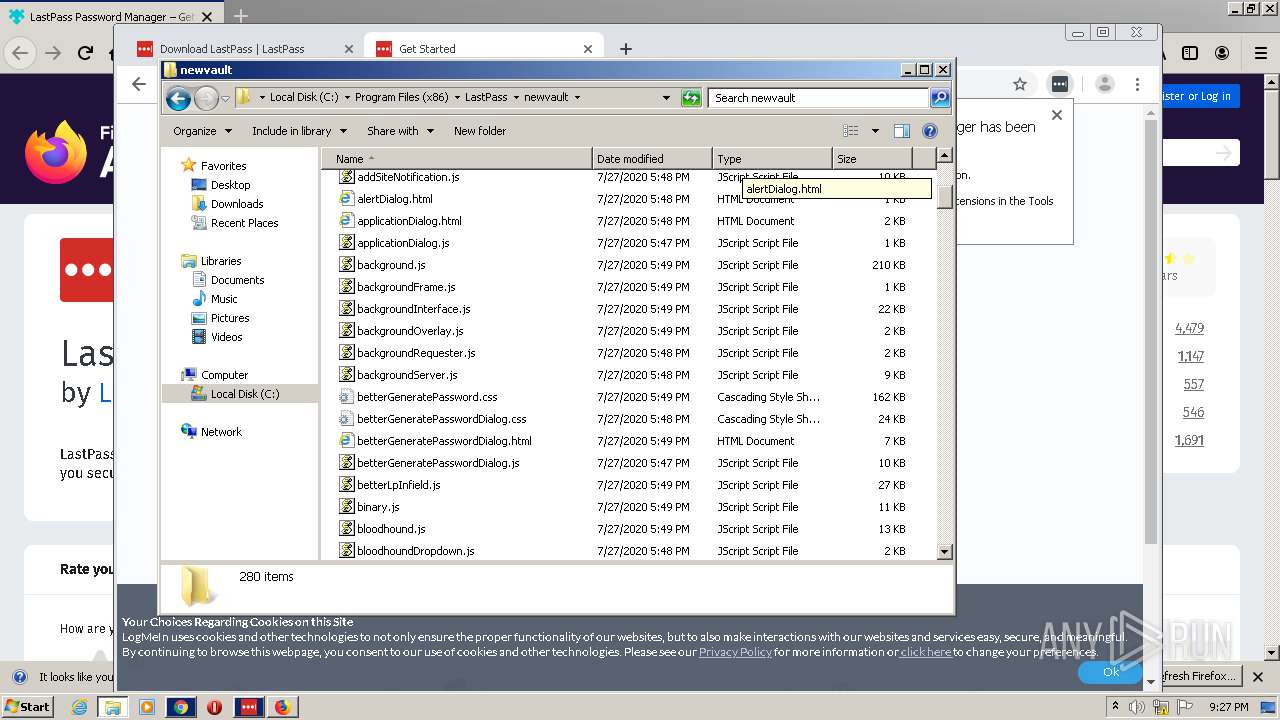The height and width of the screenshot is (720, 1280).
Task: Sort files by Date modified column
Action: pos(652,159)
